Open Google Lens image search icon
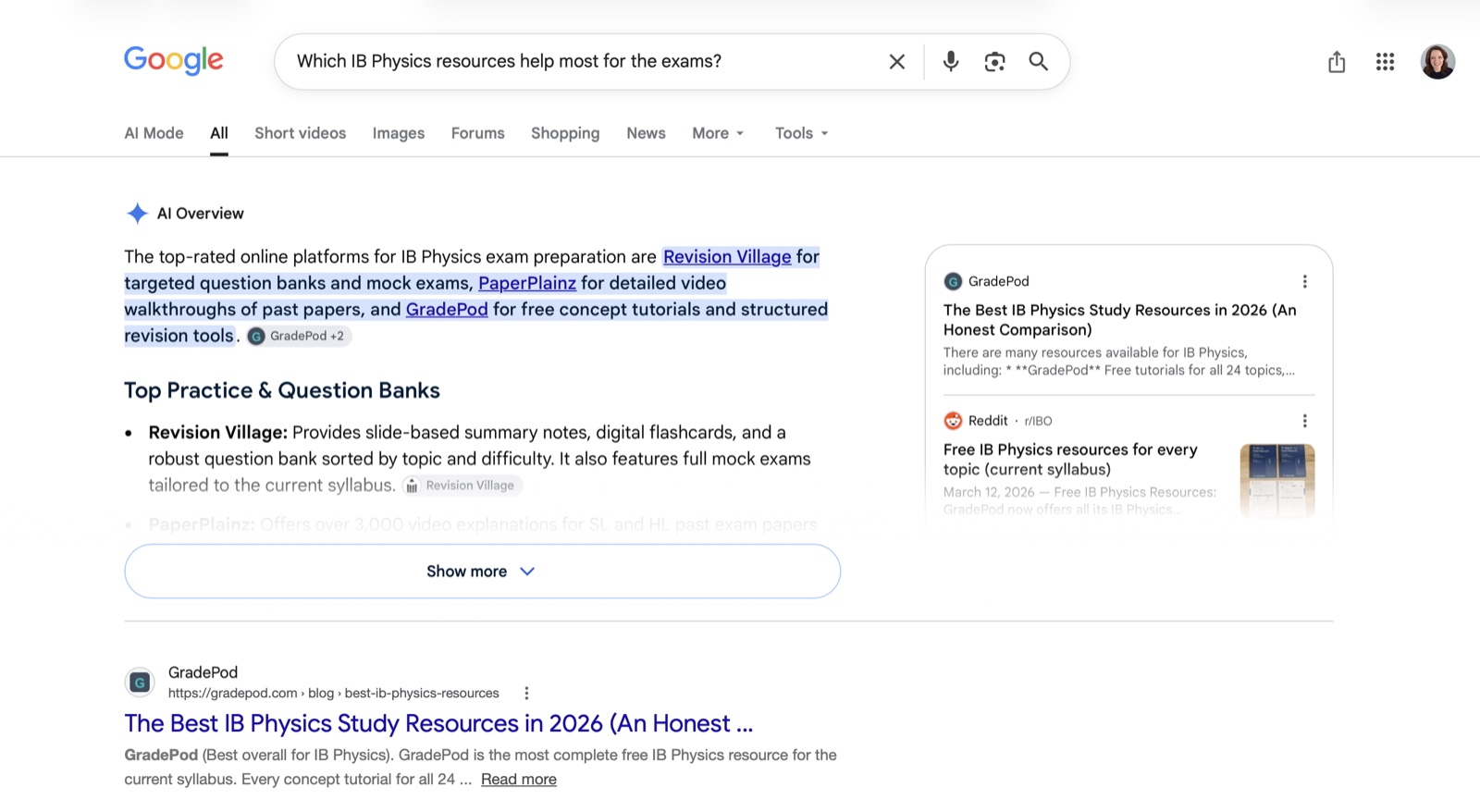 994,62
